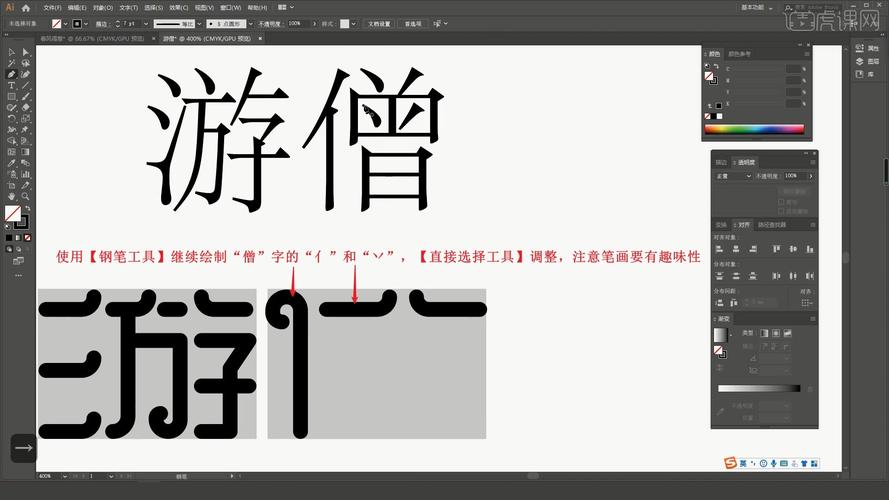Click the gradient slider bar in Gradient panel

coord(759,388)
